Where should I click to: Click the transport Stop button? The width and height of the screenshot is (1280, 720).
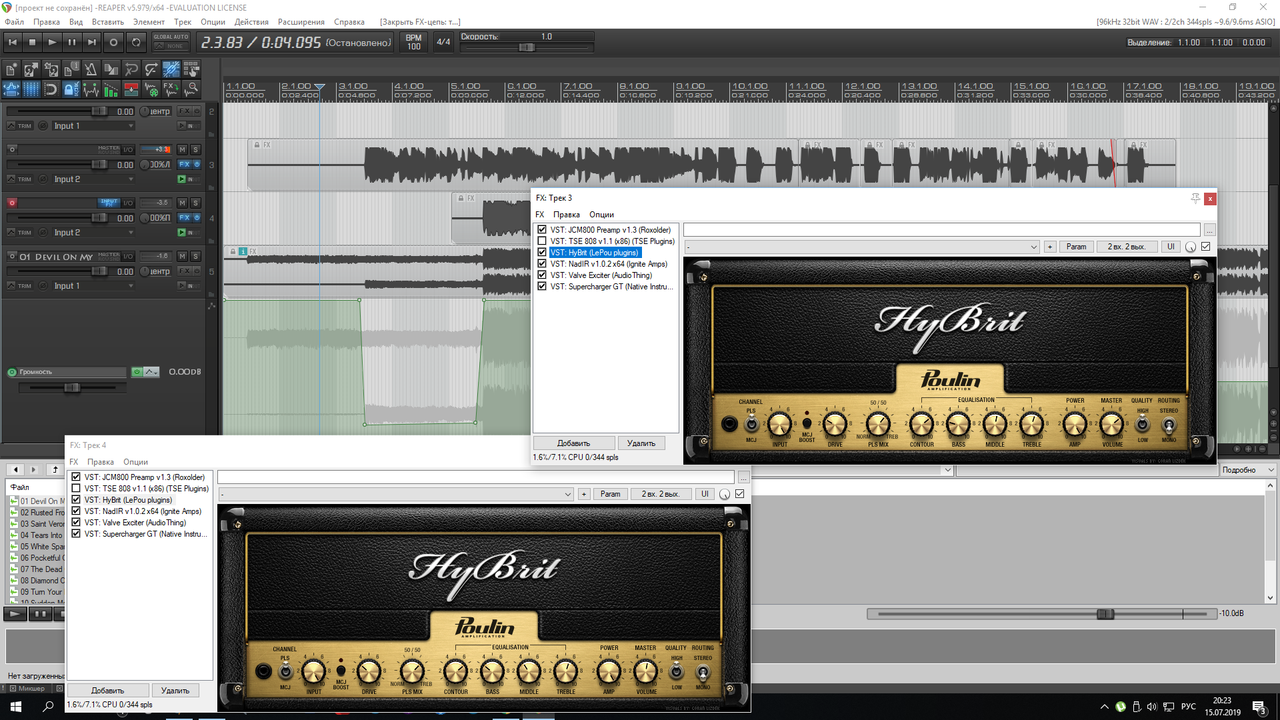[x=32, y=42]
